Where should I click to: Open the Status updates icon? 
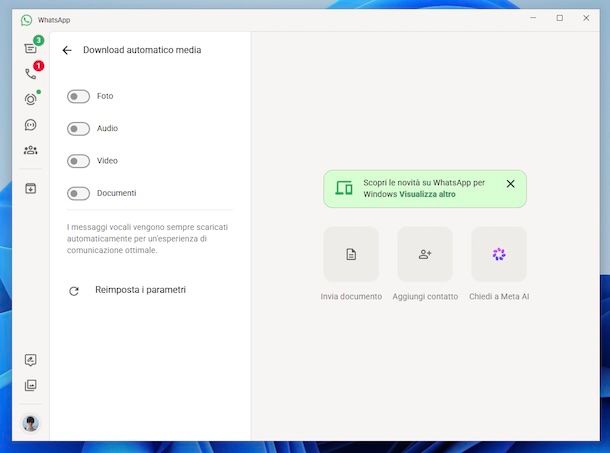31,99
